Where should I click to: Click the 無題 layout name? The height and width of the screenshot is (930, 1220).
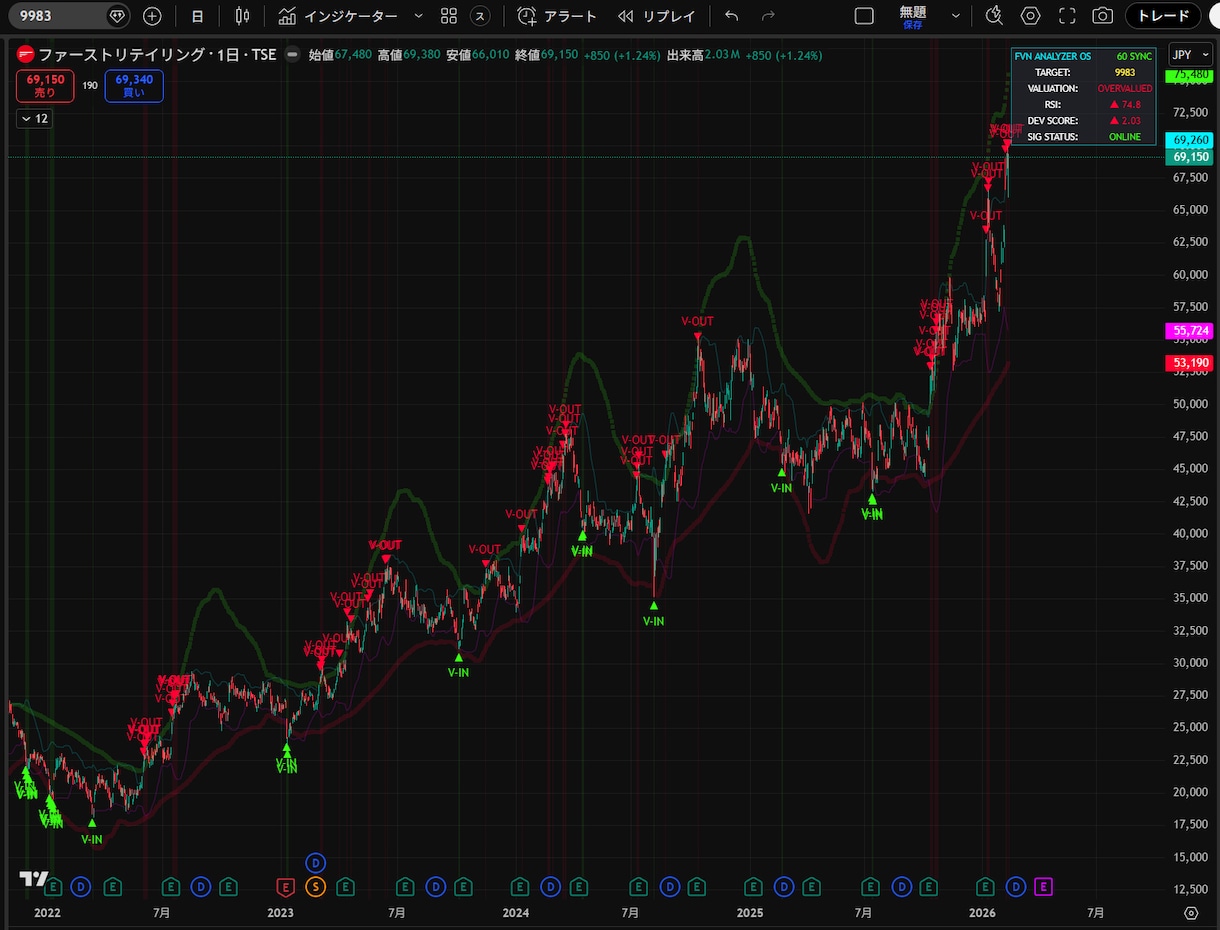tap(912, 12)
